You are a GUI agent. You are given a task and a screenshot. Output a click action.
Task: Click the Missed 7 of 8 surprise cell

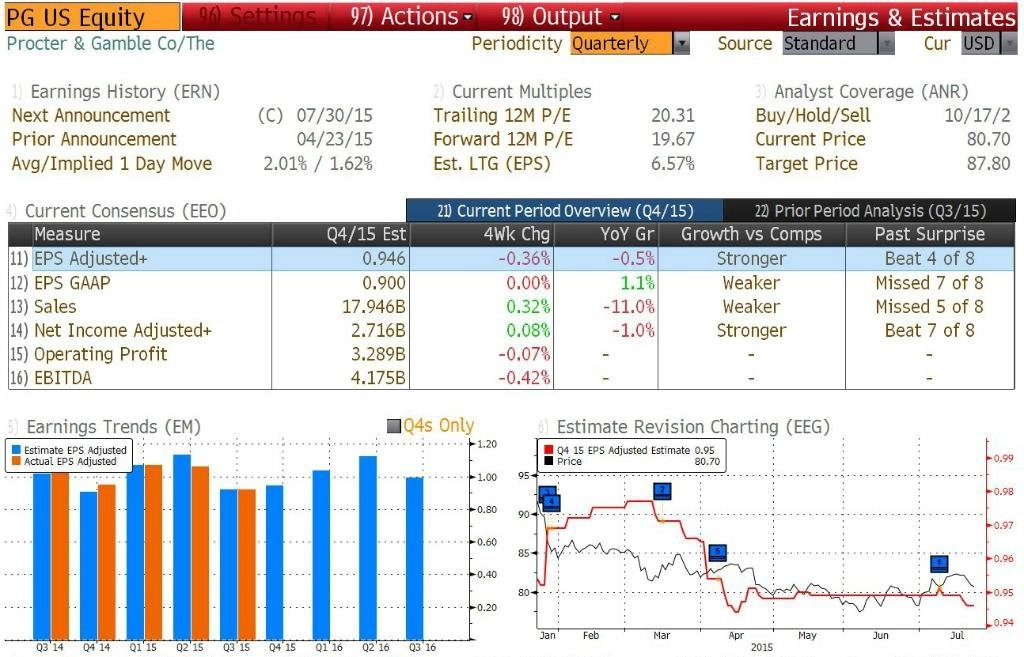[929, 283]
